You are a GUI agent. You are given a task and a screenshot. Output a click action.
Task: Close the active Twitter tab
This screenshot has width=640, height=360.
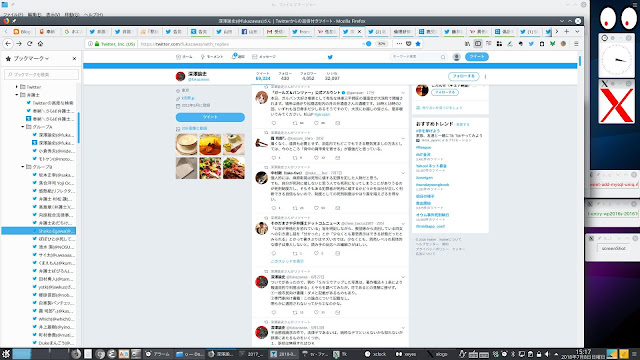[360, 31]
